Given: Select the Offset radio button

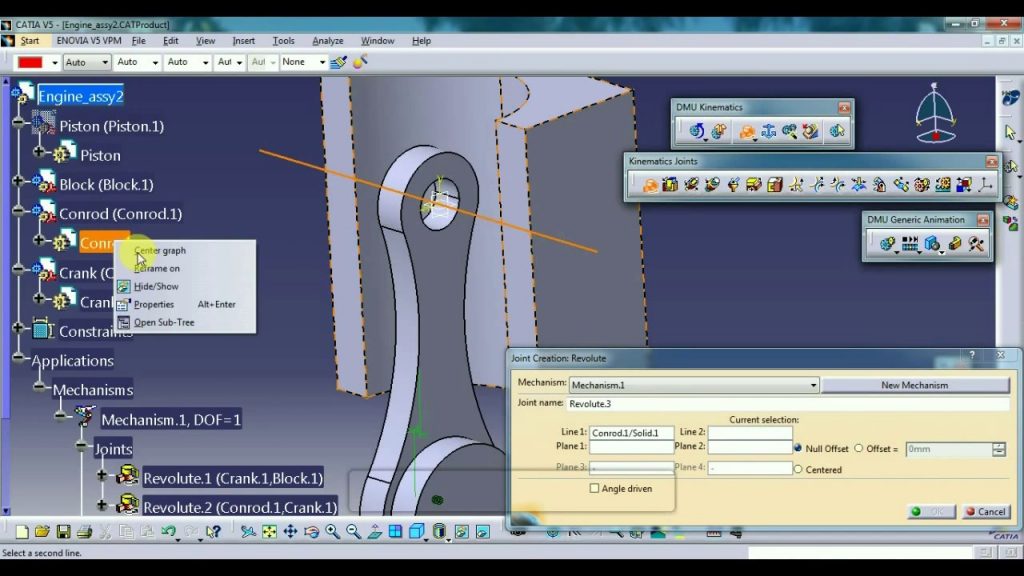Looking at the screenshot, I should click(857, 448).
